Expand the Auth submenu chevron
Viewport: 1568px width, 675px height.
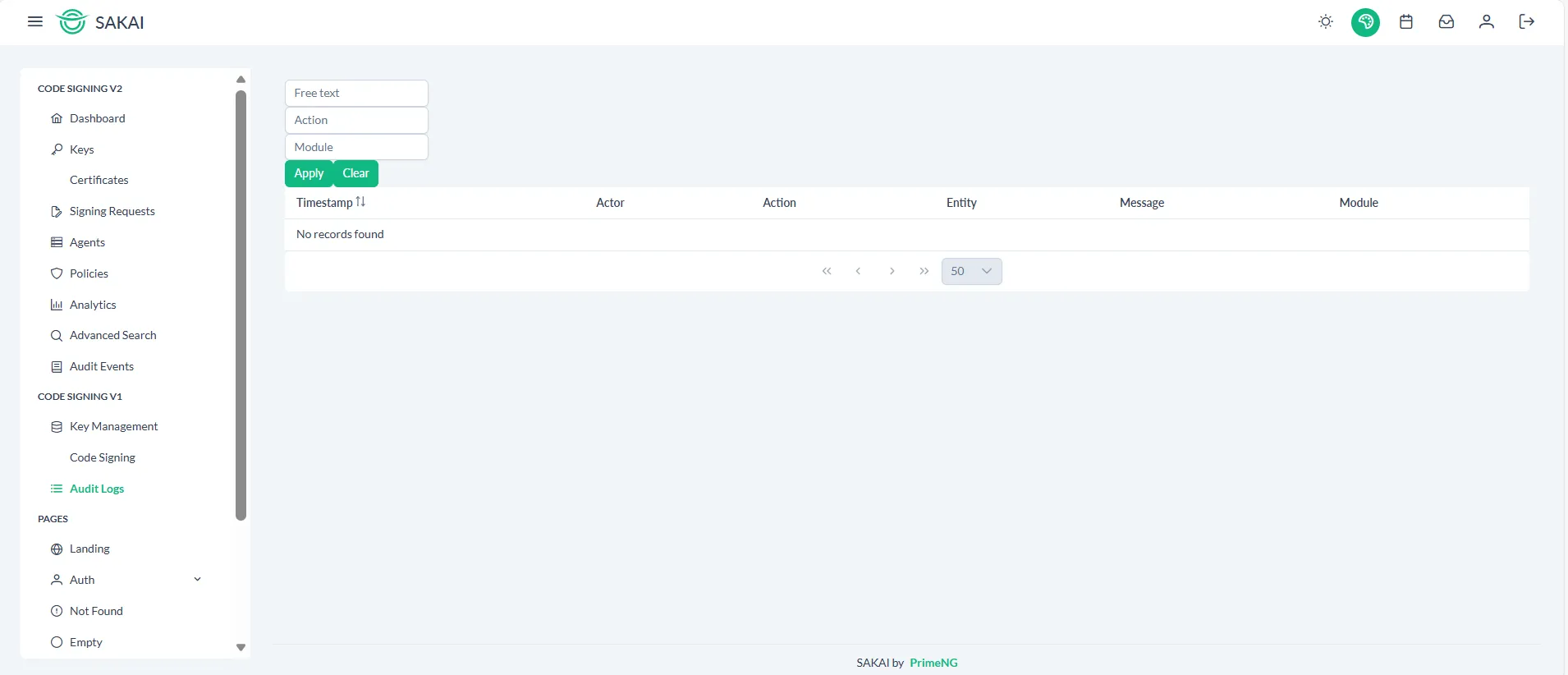(197, 580)
